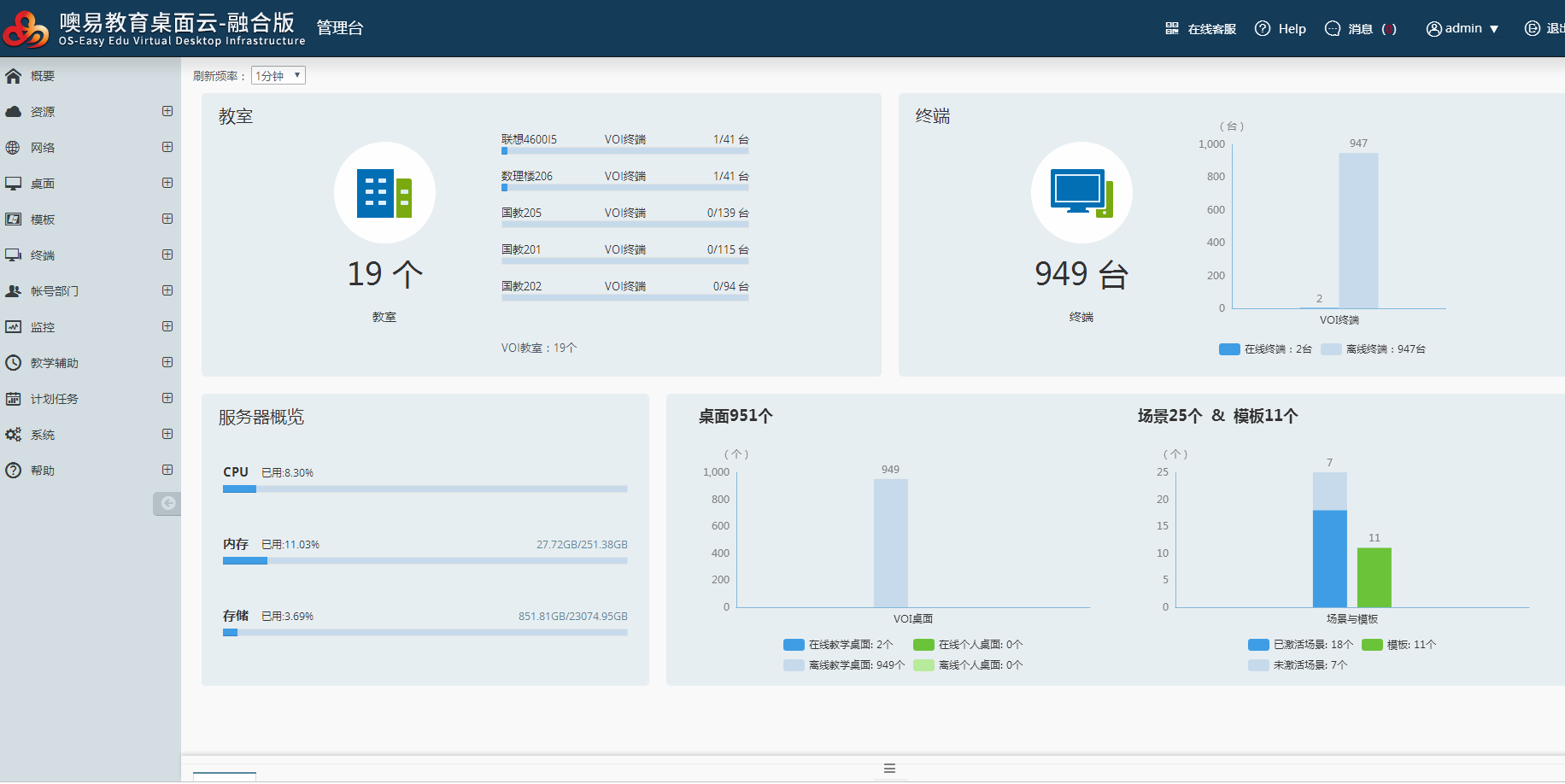Click the blue classroom building icon

coord(384,193)
